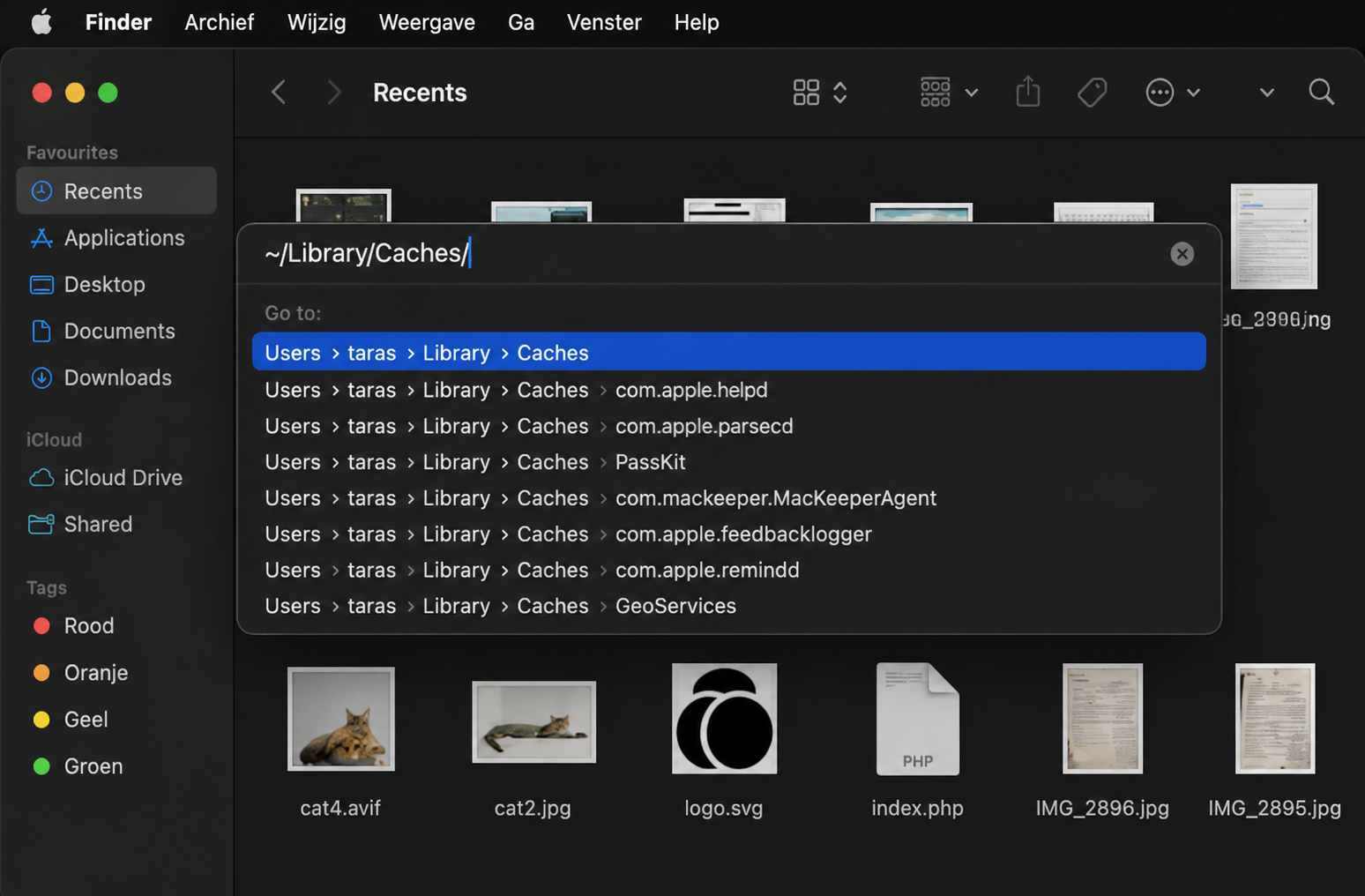Click the IMG_2895.jpg file name

(x=1275, y=808)
